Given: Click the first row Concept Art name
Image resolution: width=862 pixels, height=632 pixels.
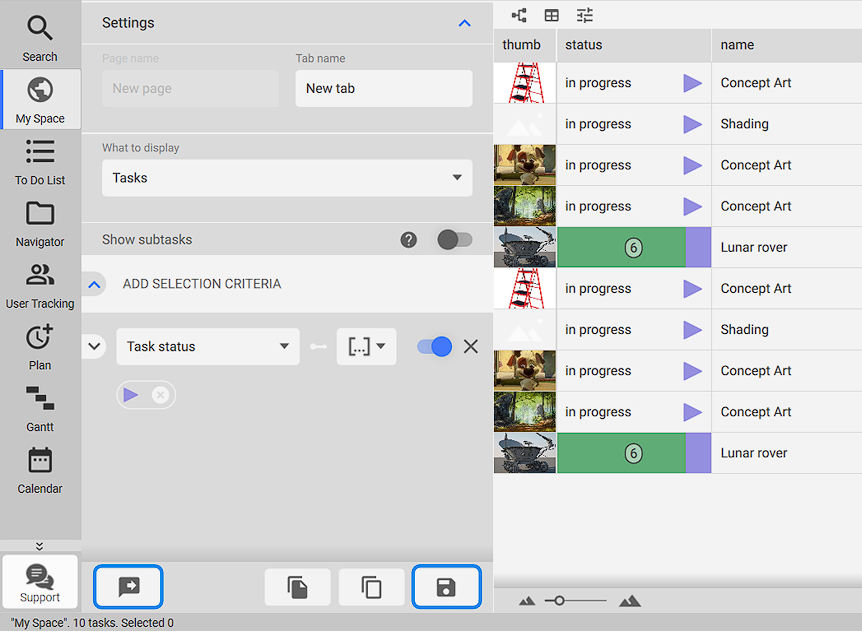Looking at the screenshot, I should pyautogui.click(x=755, y=83).
